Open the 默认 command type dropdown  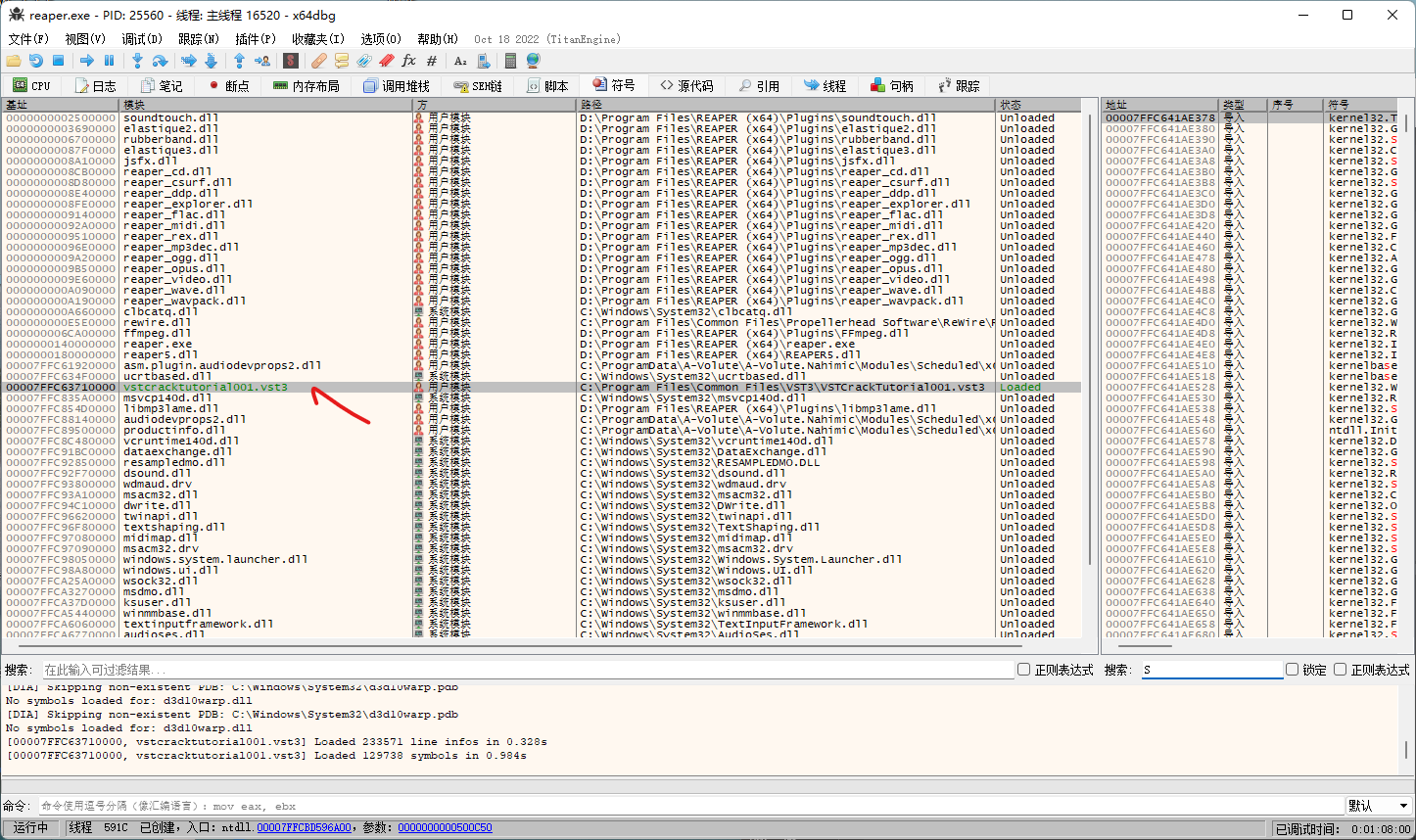tap(1378, 806)
